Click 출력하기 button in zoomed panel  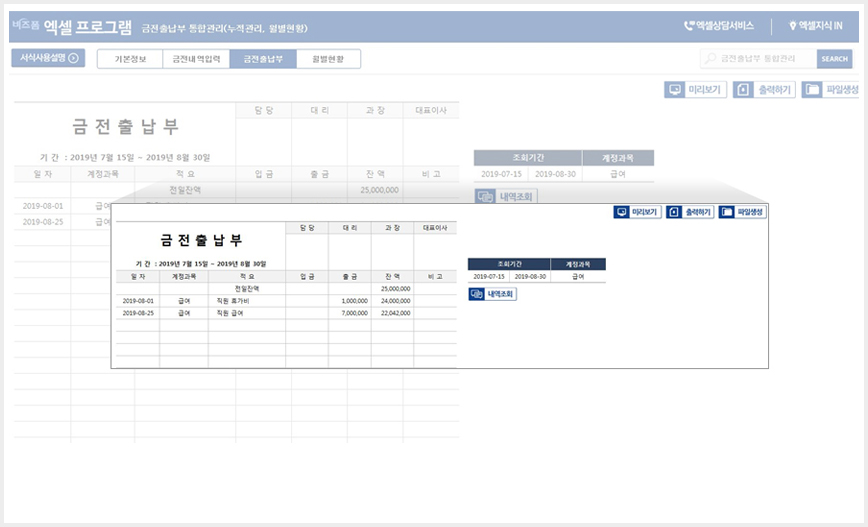[x=690, y=212]
